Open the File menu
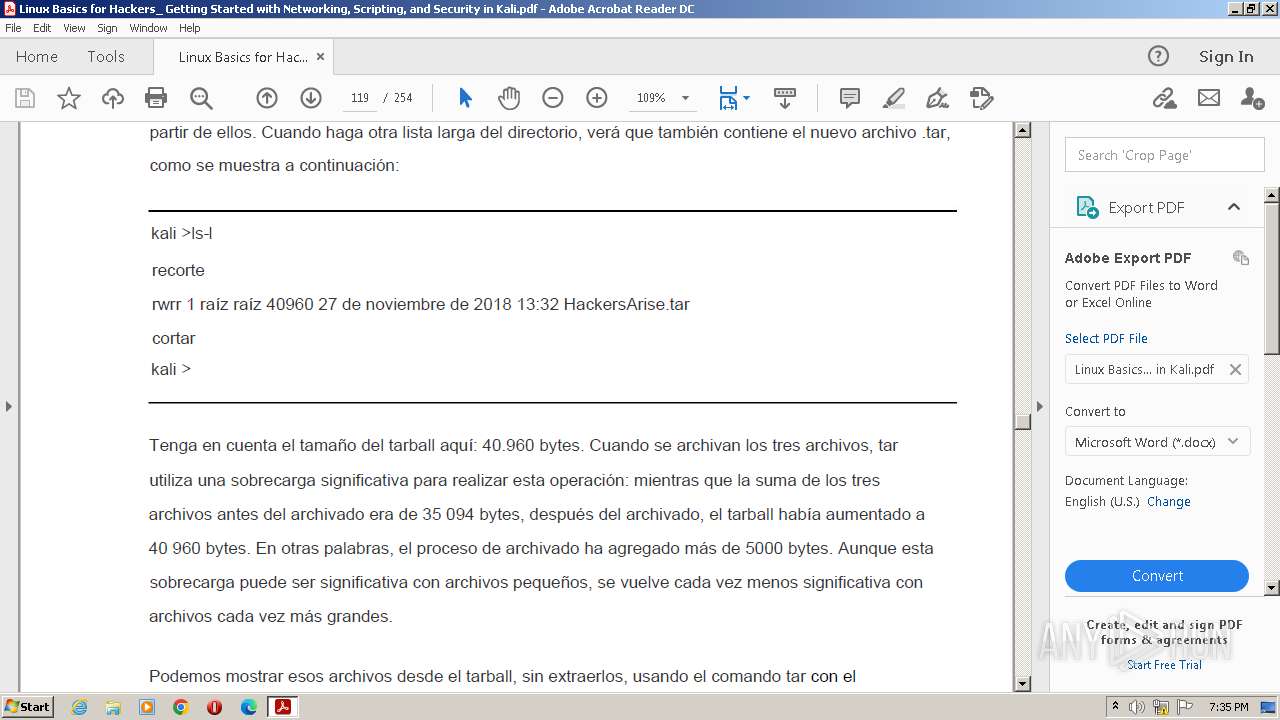Screen dimensions: 1280x720 tap(13, 28)
